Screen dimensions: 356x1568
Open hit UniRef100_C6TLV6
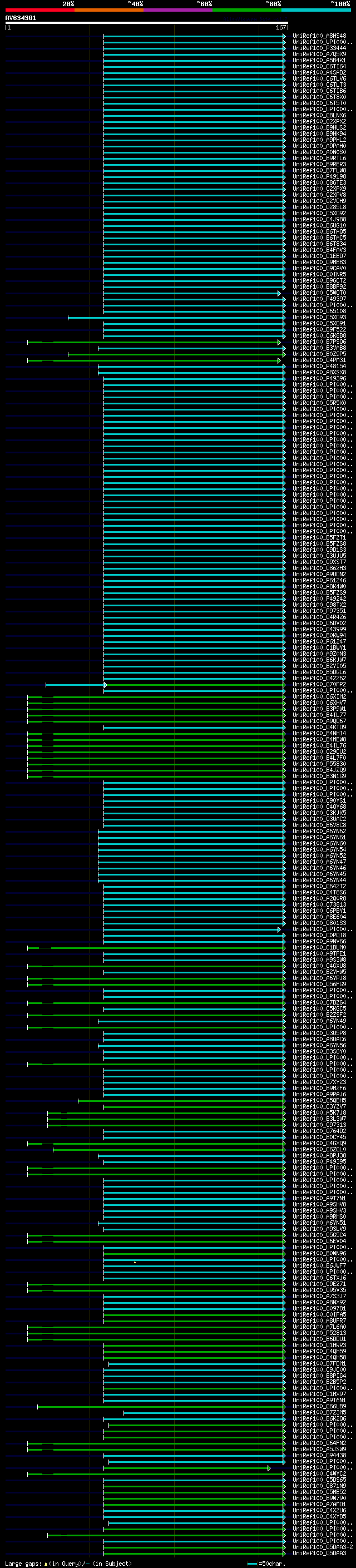pos(319,78)
